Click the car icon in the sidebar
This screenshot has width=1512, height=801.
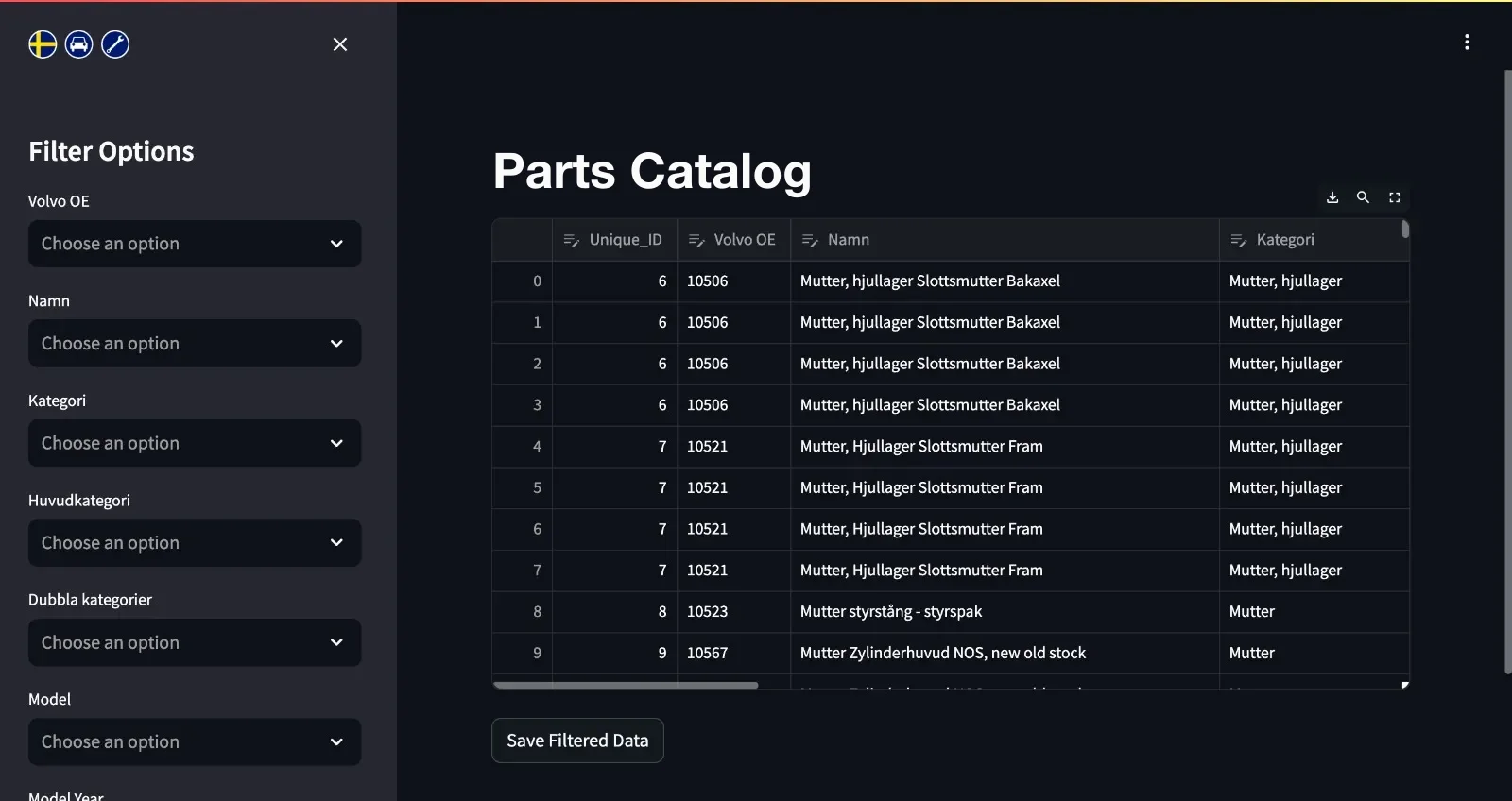point(79,44)
